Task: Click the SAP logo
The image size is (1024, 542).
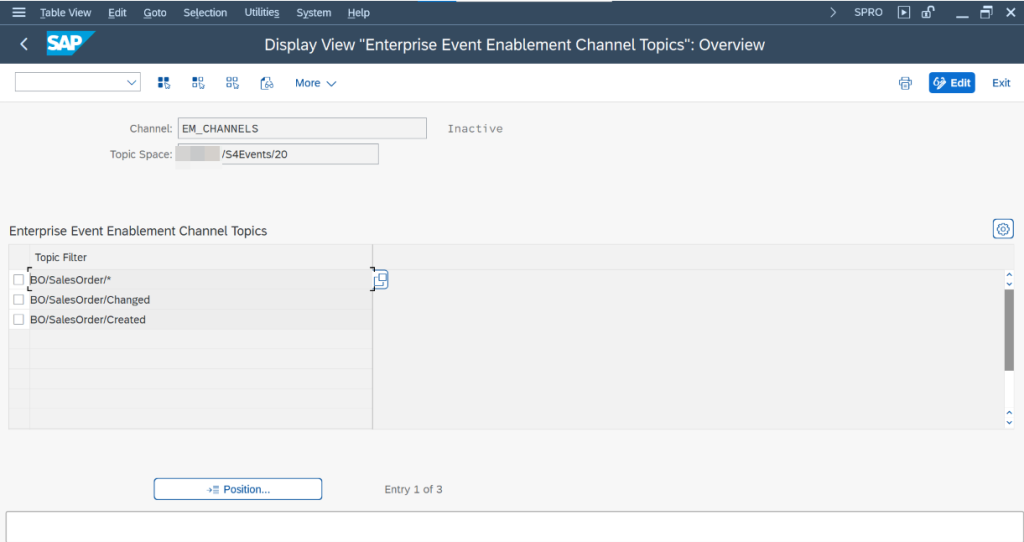Action: click(x=70, y=44)
